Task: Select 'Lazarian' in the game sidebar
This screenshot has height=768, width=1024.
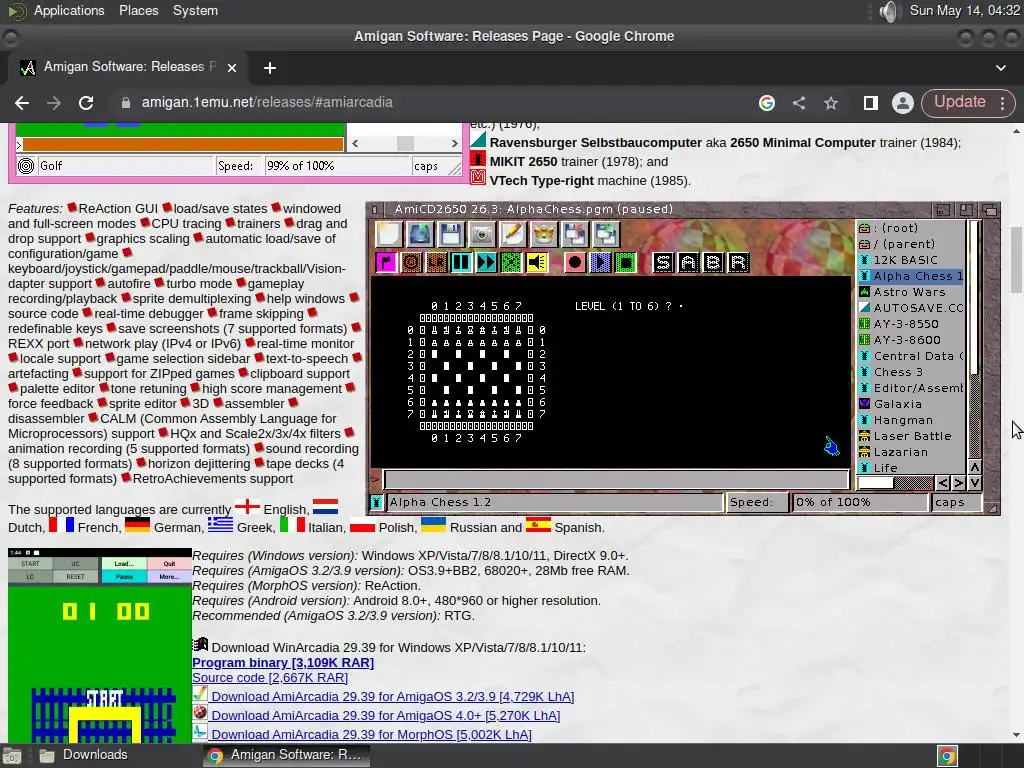Action: pyautogui.click(x=911, y=452)
